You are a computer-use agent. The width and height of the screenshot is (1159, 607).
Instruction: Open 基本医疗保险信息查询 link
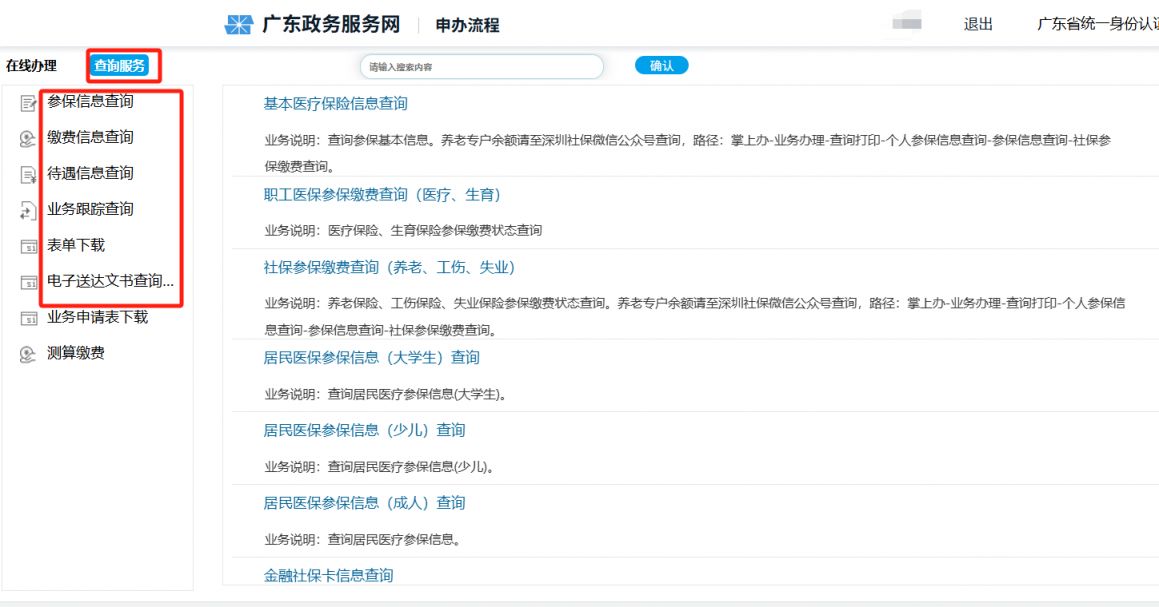click(335, 104)
